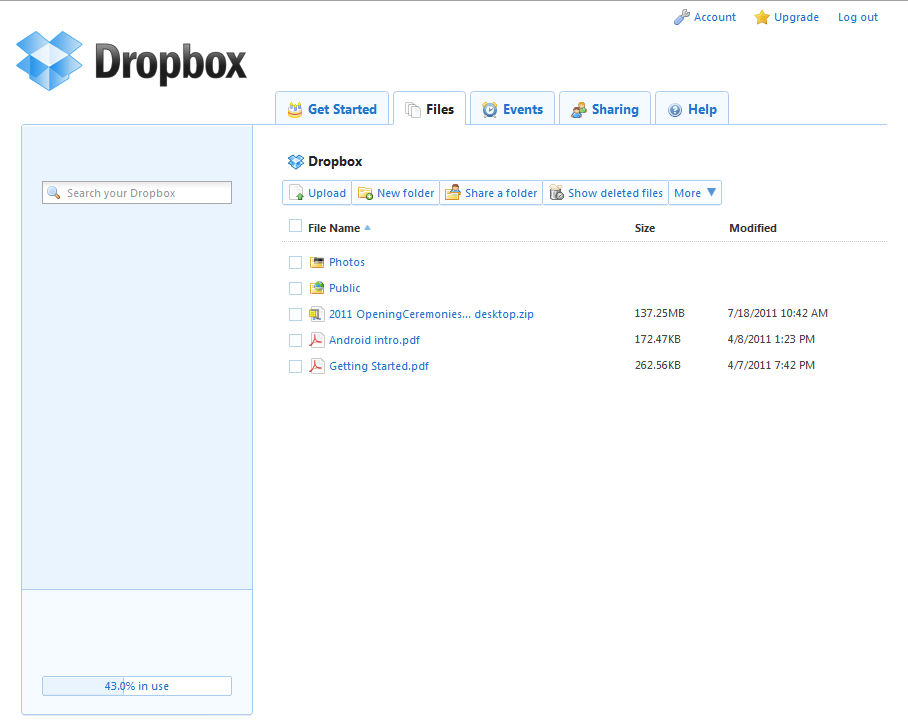Open Getting Started.pdf file link
The width and height of the screenshot is (908, 724).
[x=379, y=366]
